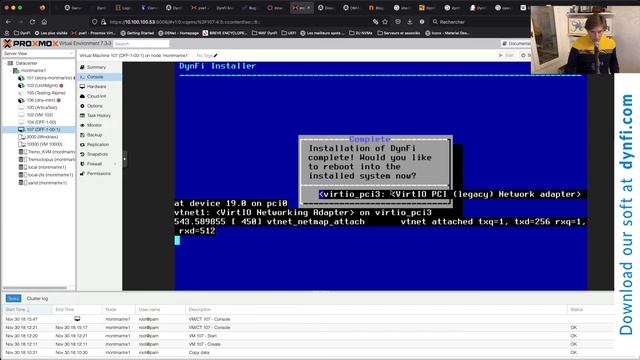Open the Server View dropdown
640x360 pixels.
(38, 53)
